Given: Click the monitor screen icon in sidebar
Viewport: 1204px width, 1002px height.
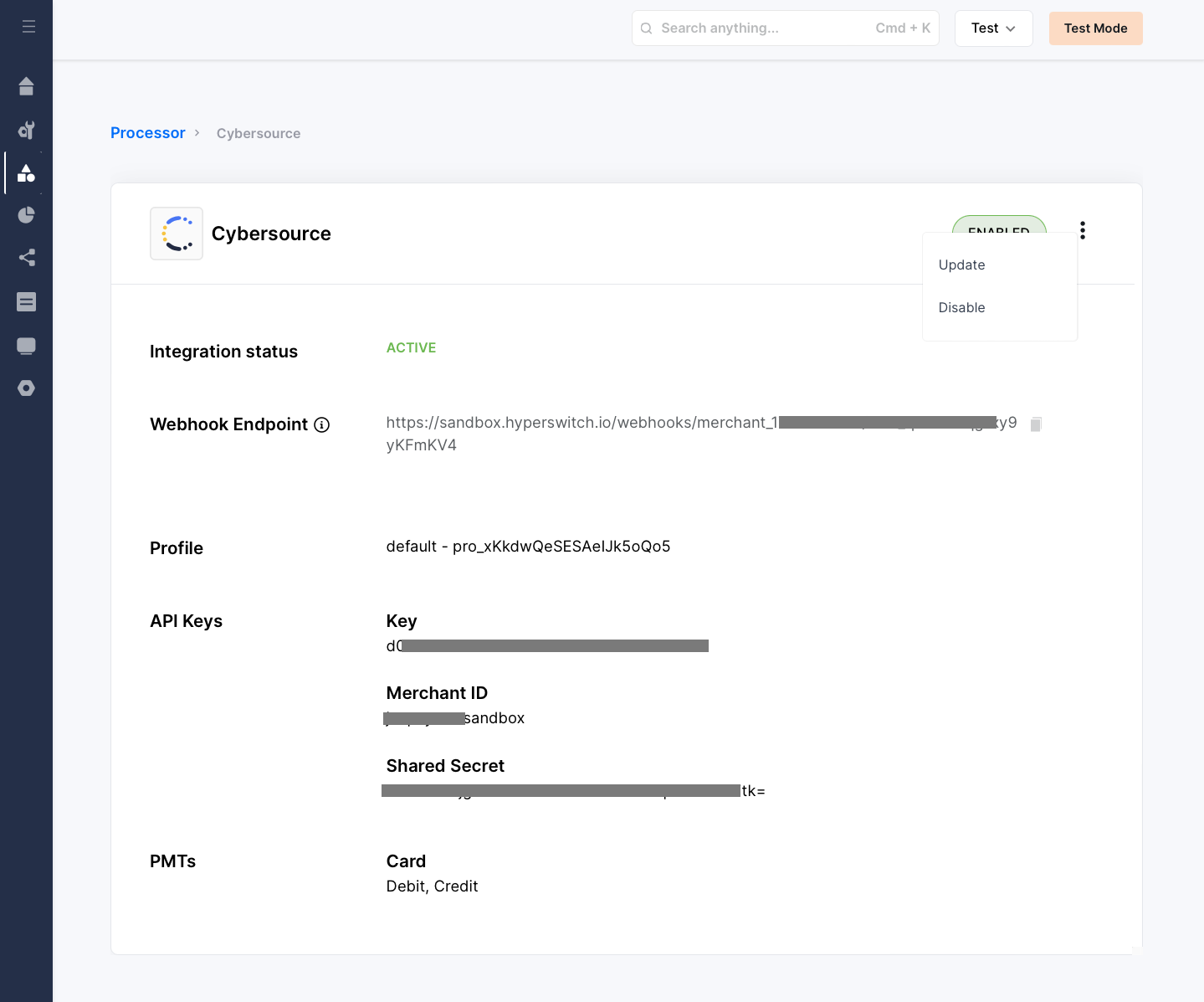Looking at the screenshot, I should pos(27,346).
